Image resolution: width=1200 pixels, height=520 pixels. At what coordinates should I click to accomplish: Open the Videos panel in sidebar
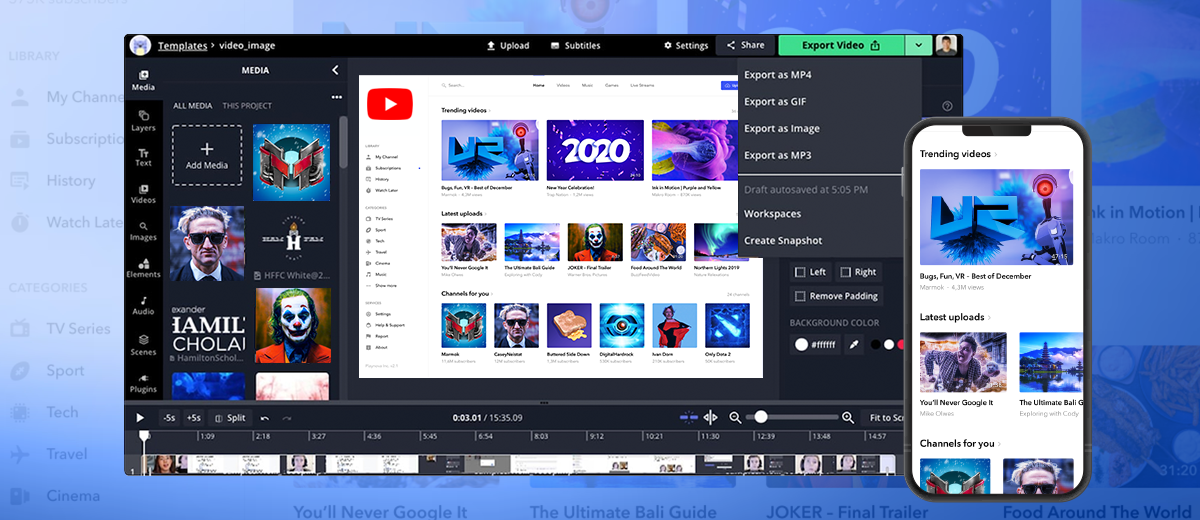coord(143,194)
